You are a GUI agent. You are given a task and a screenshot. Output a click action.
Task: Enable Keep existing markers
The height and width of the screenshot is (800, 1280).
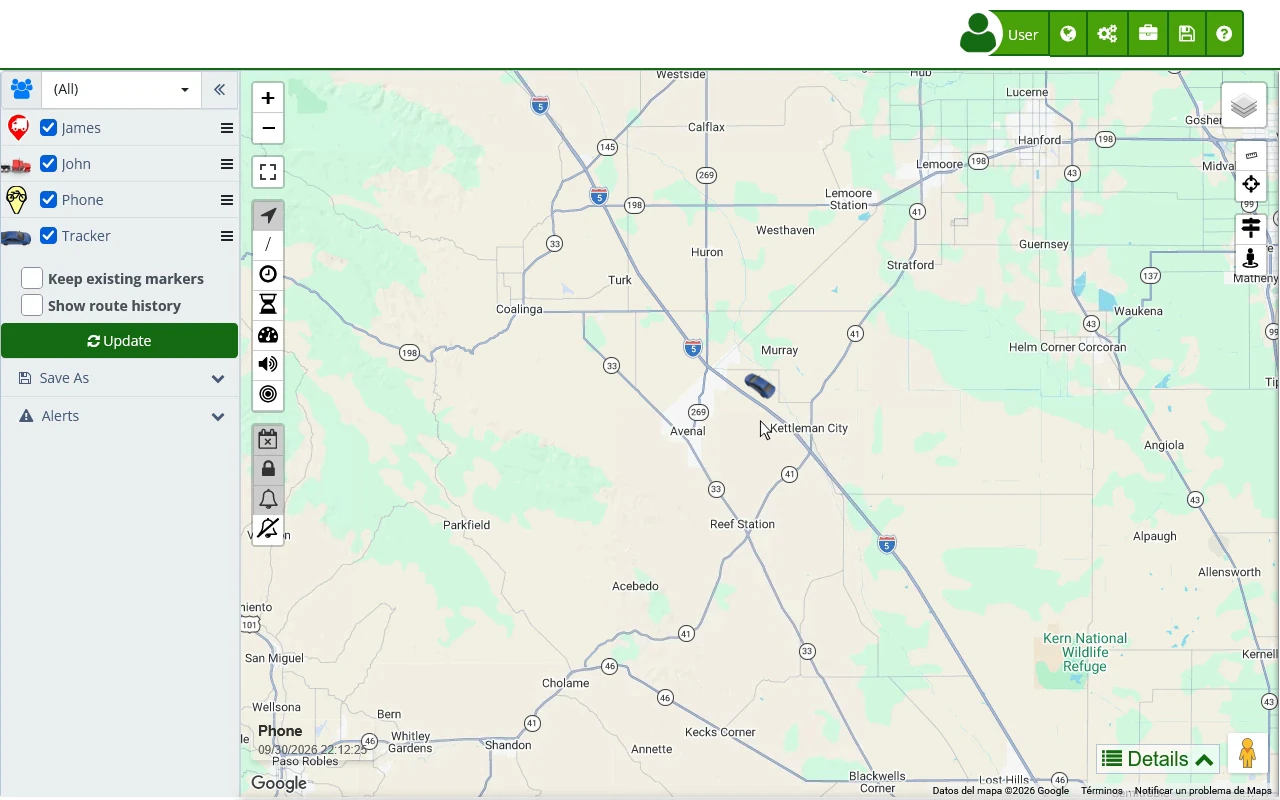pyautogui.click(x=32, y=278)
